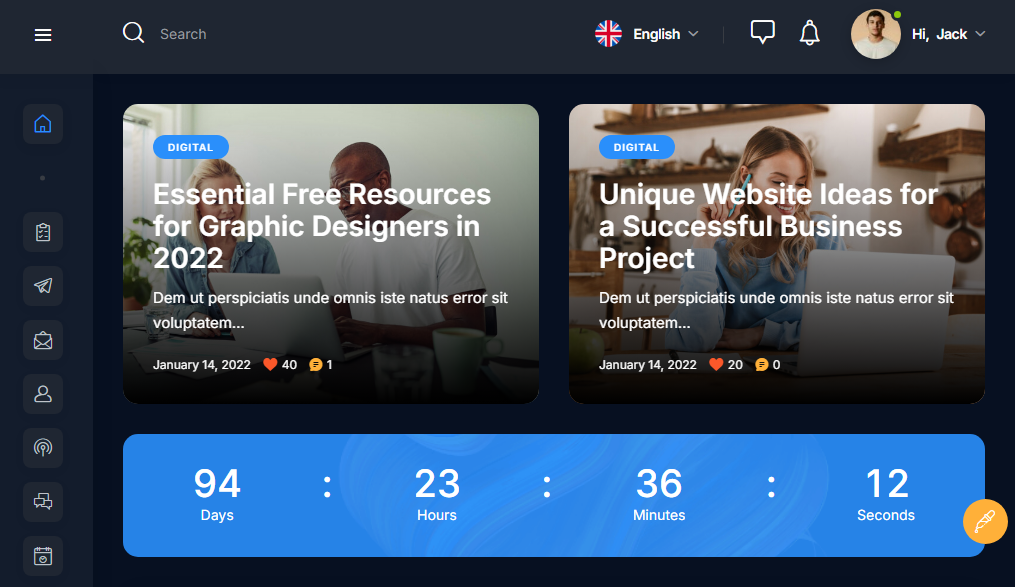This screenshot has width=1016, height=587.
Task: Open the notifications bell
Action: coord(810,34)
